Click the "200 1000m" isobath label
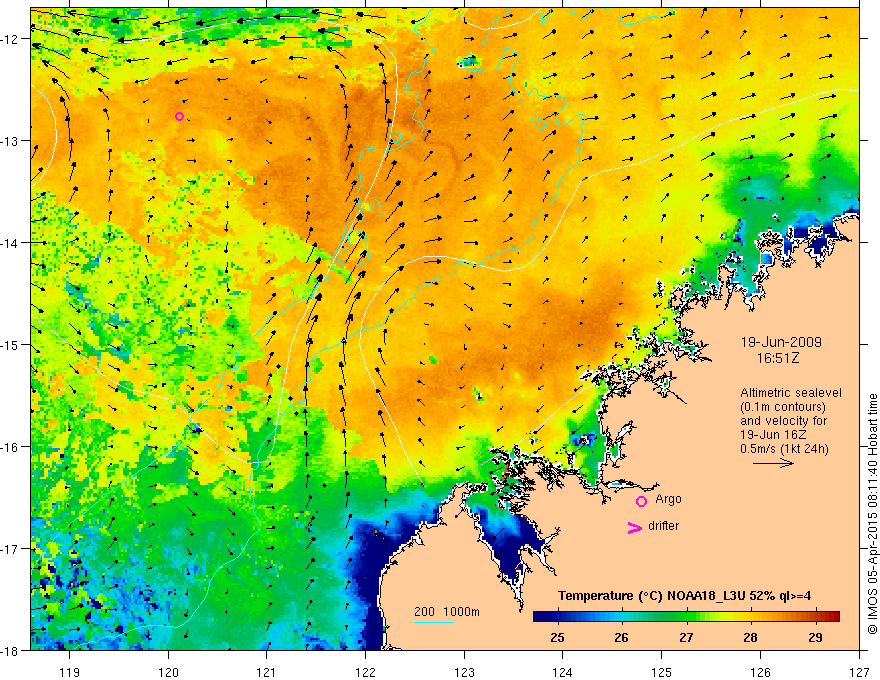This screenshot has height=680, width=880. 447,612
